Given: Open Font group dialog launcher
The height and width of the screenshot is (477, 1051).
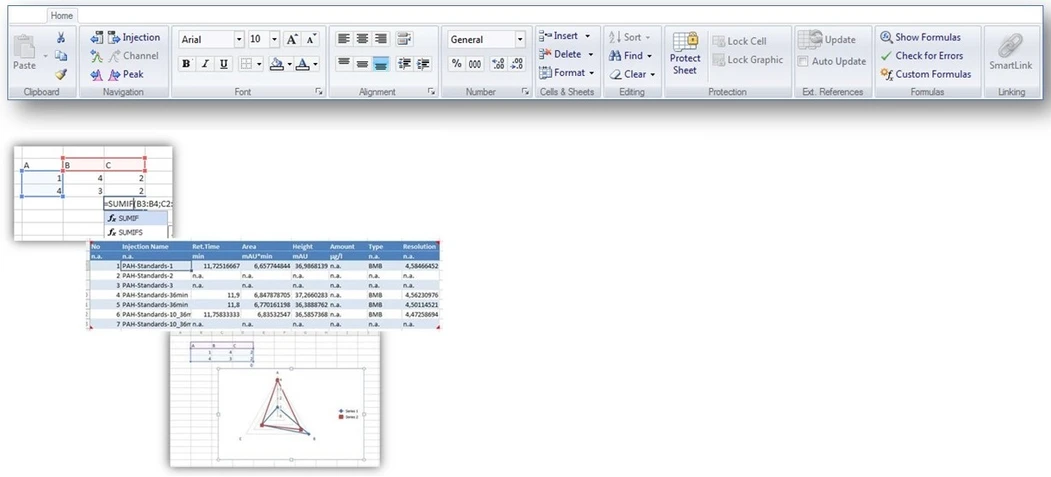Looking at the screenshot, I should pos(319,92).
